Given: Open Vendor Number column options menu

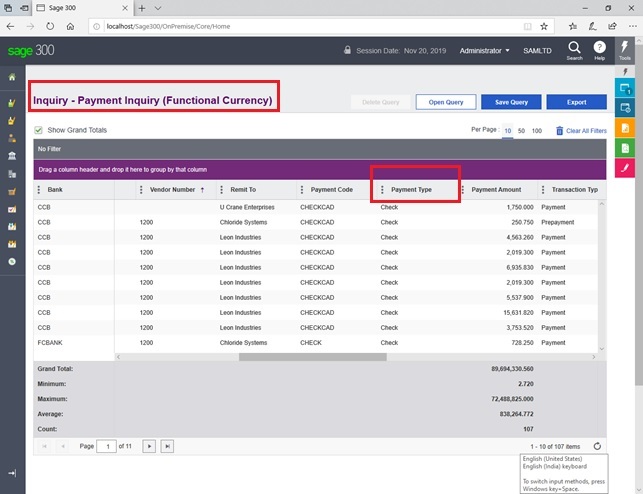Looking at the screenshot, I should (141, 189).
